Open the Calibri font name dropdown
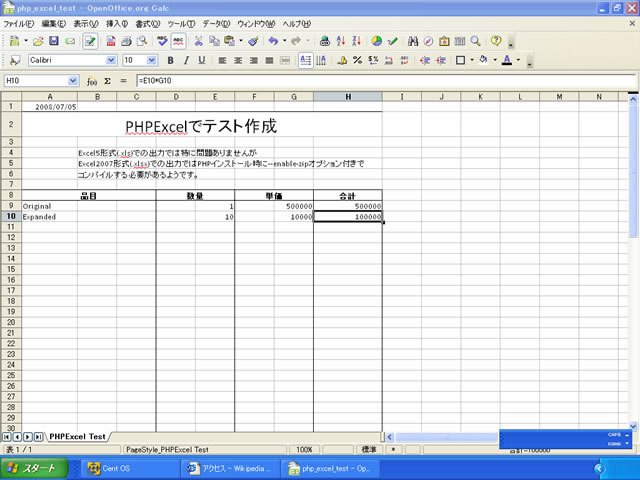The width and height of the screenshot is (640, 480). coord(110,60)
